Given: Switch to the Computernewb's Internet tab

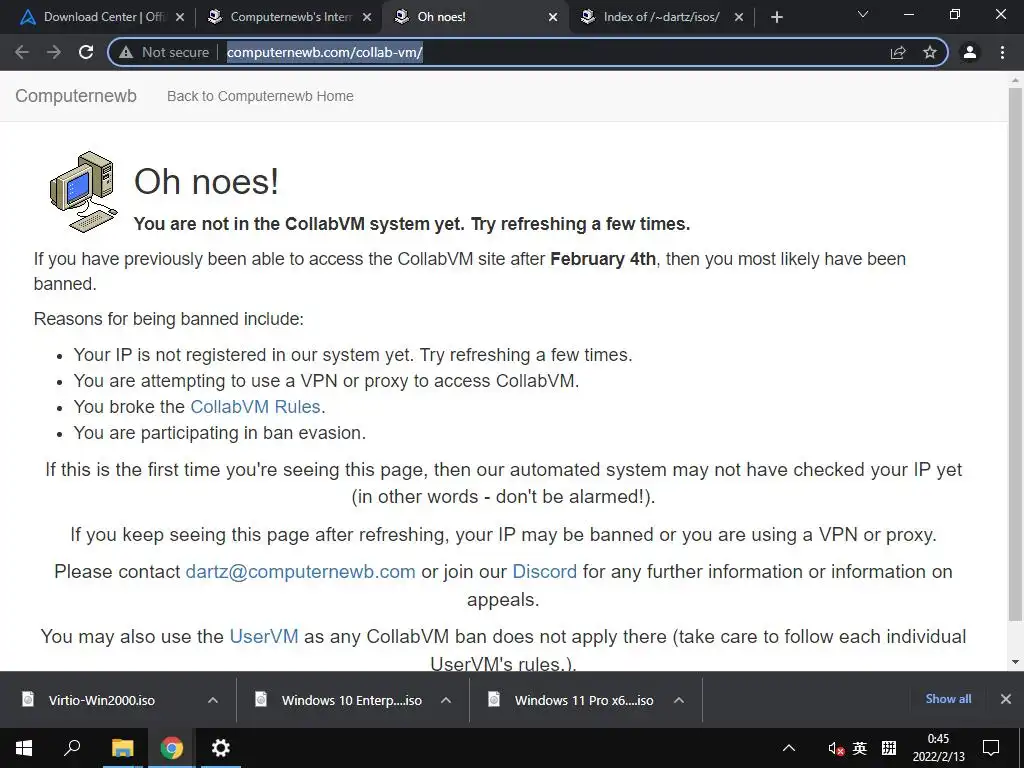Looking at the screenshot, I should [290, 17].
